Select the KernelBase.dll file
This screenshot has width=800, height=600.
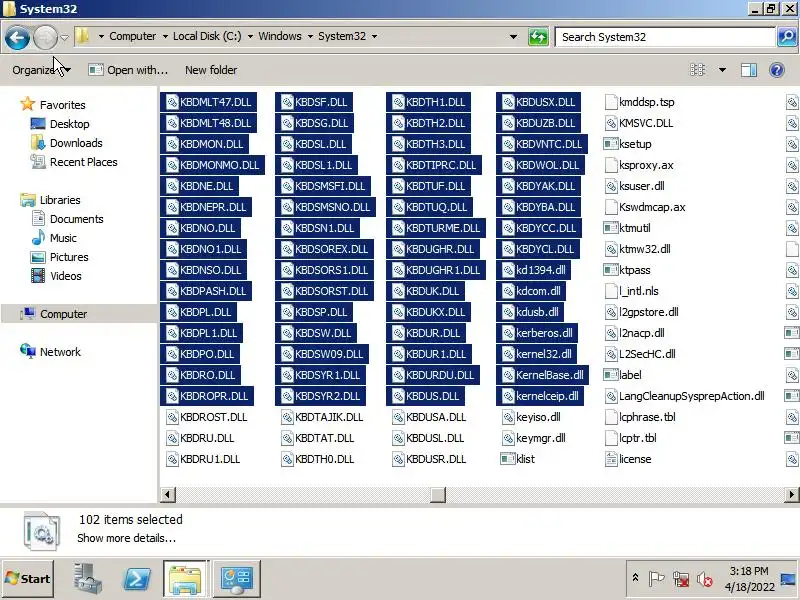[x=543, y=375]
